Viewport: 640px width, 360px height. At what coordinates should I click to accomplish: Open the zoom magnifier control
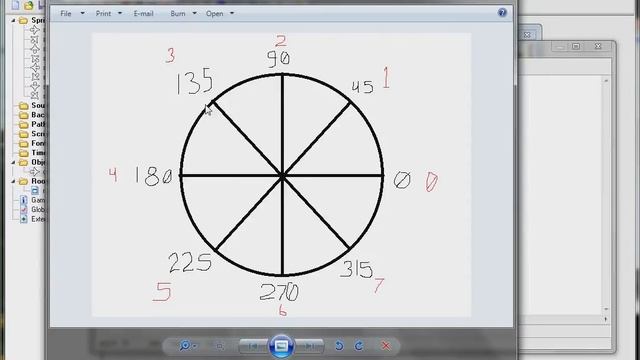coord(187,346)
